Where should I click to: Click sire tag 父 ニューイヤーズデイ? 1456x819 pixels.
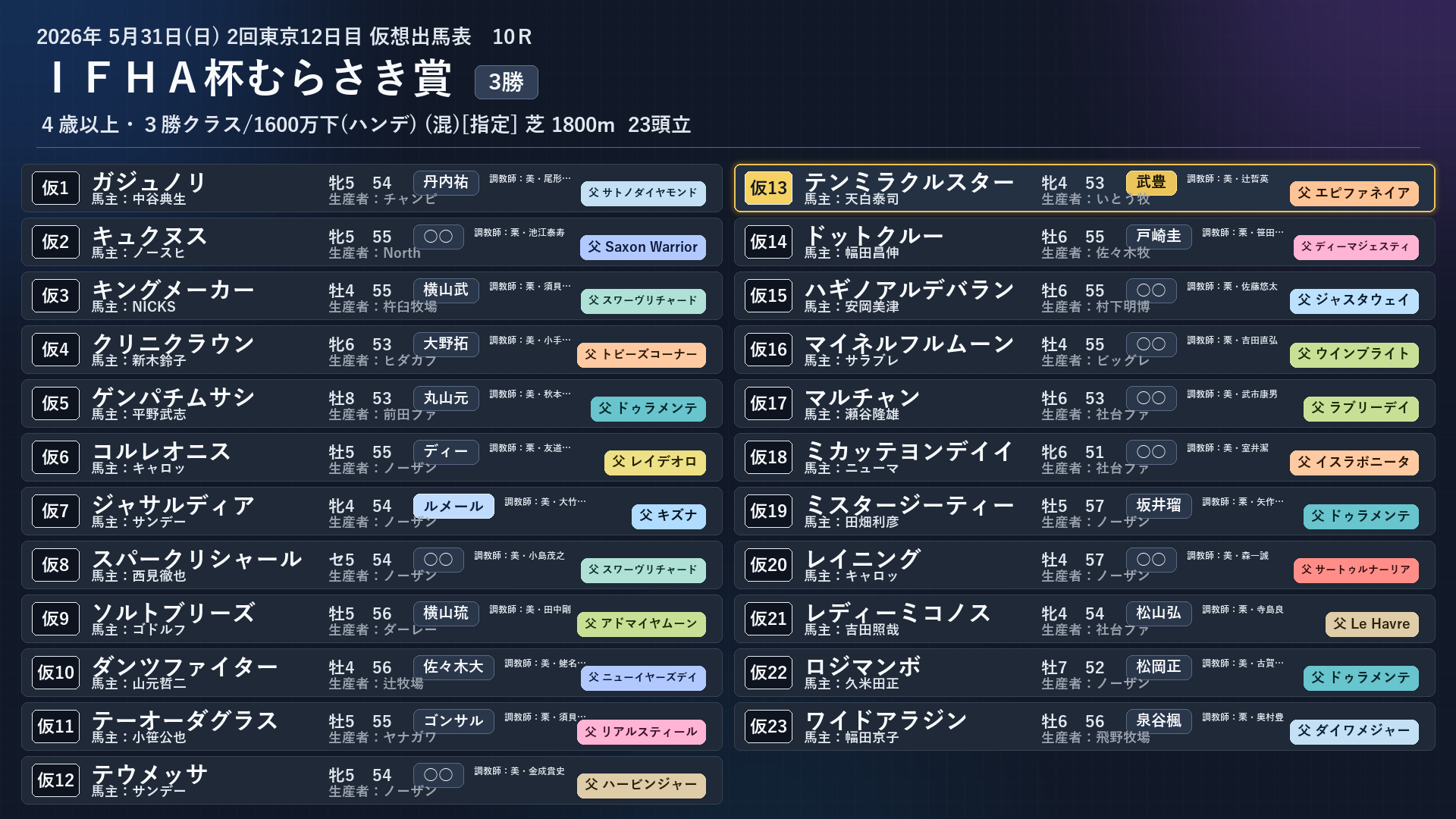point(643,678)
